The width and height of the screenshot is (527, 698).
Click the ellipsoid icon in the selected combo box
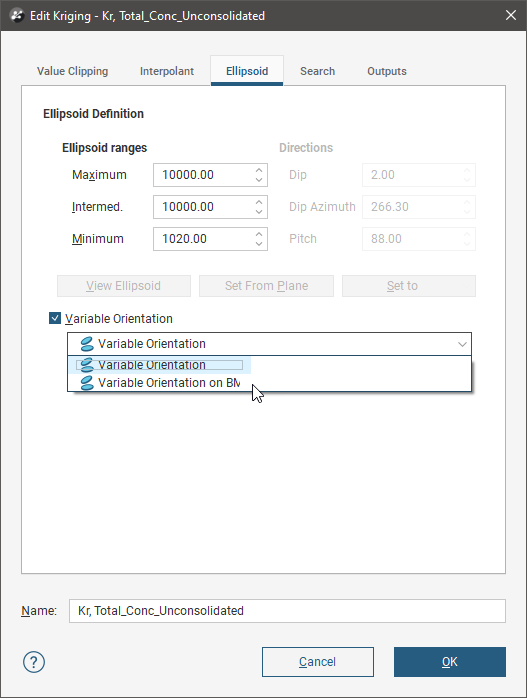[87, 344]
